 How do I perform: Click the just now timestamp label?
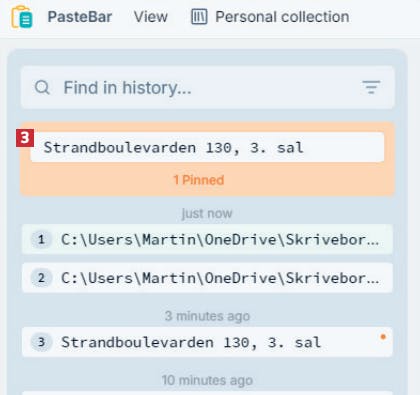click(207, 213)
